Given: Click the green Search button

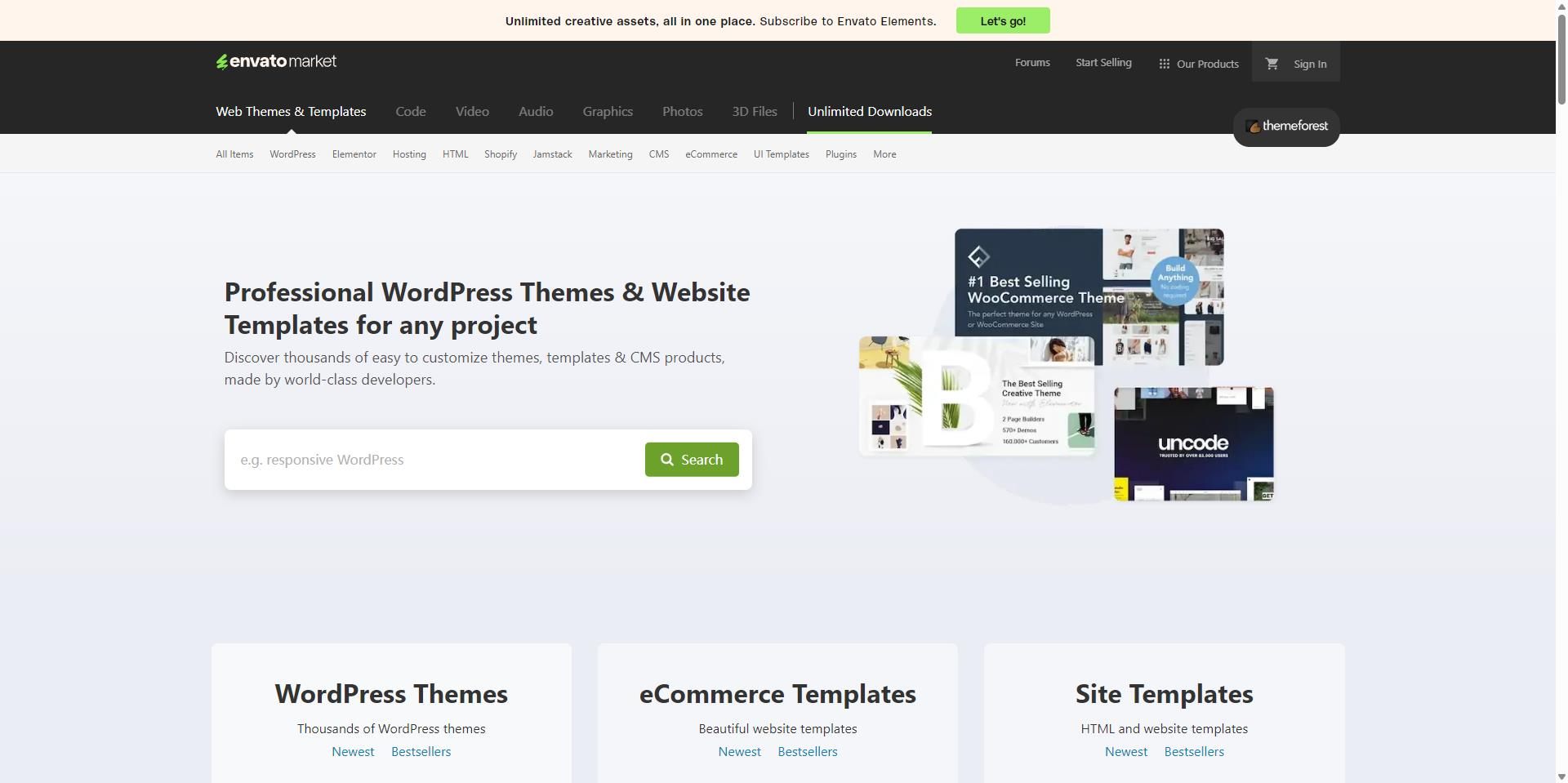Looking at the screenshot, I should (x=692, y=460).
